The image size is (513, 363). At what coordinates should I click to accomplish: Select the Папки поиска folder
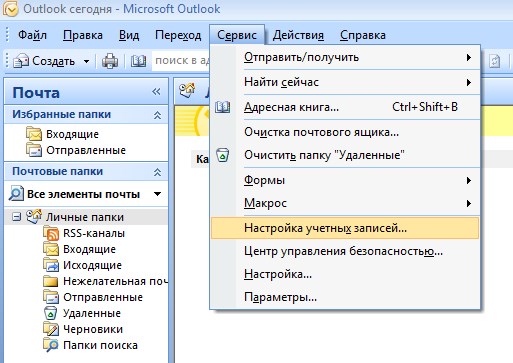pos(100,345)
